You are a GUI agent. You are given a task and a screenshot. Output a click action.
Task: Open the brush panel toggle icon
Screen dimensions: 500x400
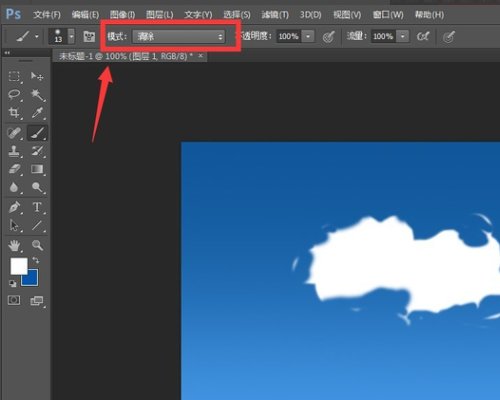pos(89,36)
